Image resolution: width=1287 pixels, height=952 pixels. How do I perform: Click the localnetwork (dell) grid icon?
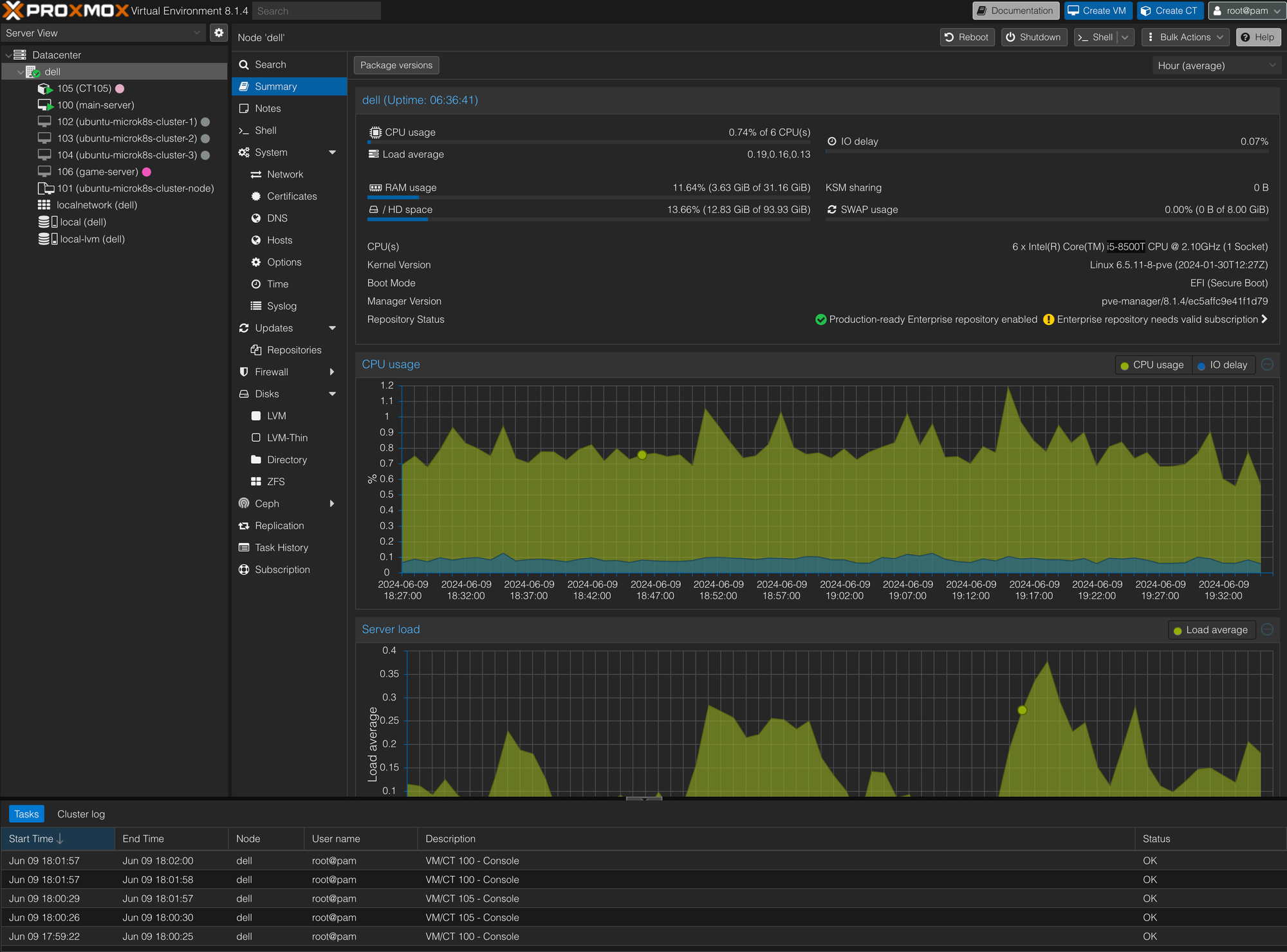click(x=44, y=205)
